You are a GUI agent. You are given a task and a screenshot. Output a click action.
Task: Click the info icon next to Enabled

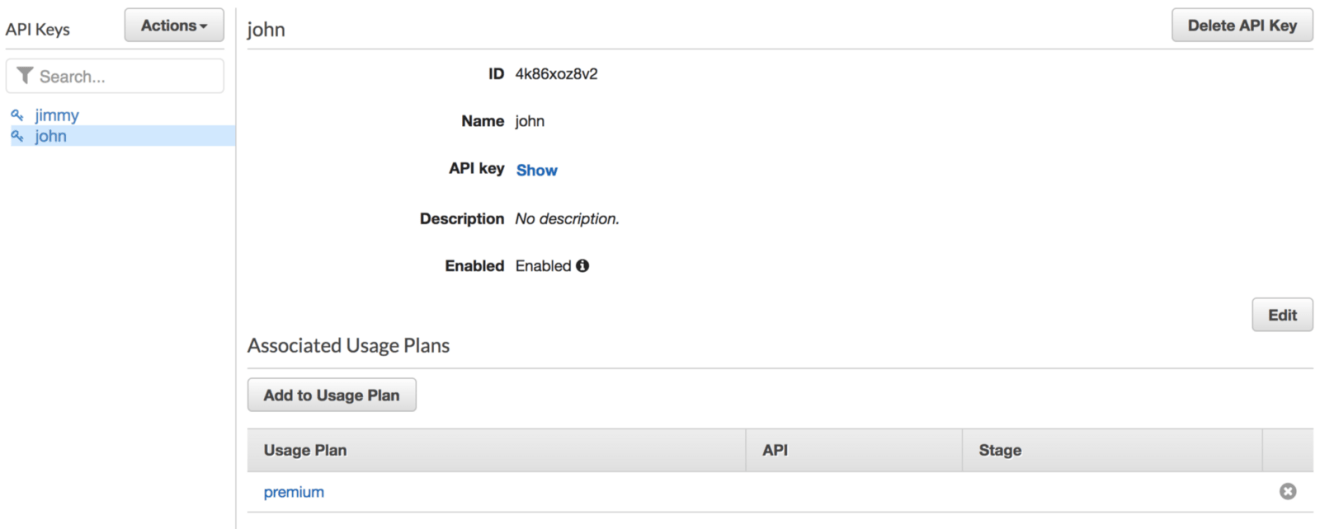[582, 266]
